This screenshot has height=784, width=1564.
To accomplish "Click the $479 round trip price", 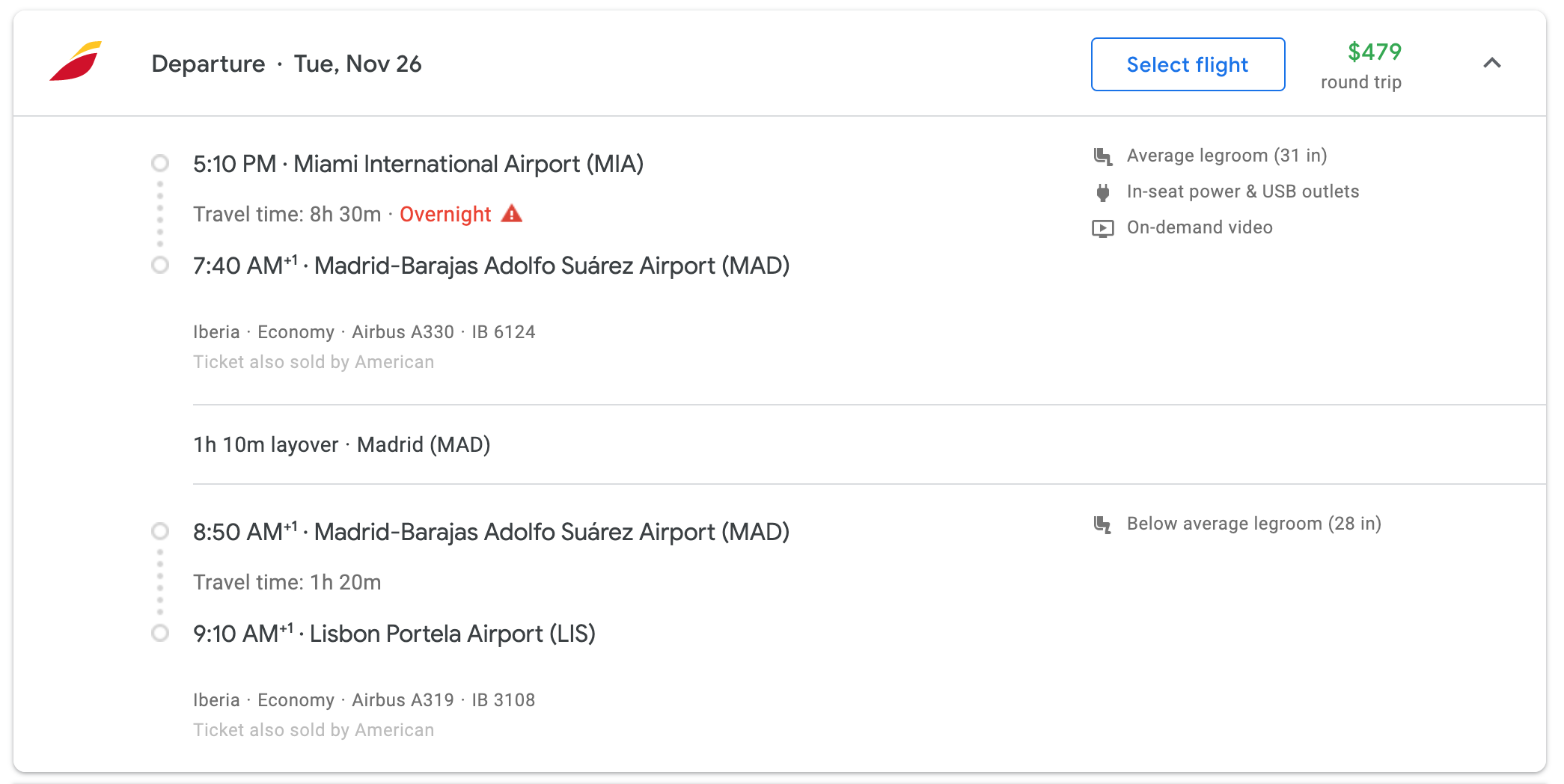I will (1361, 65).
